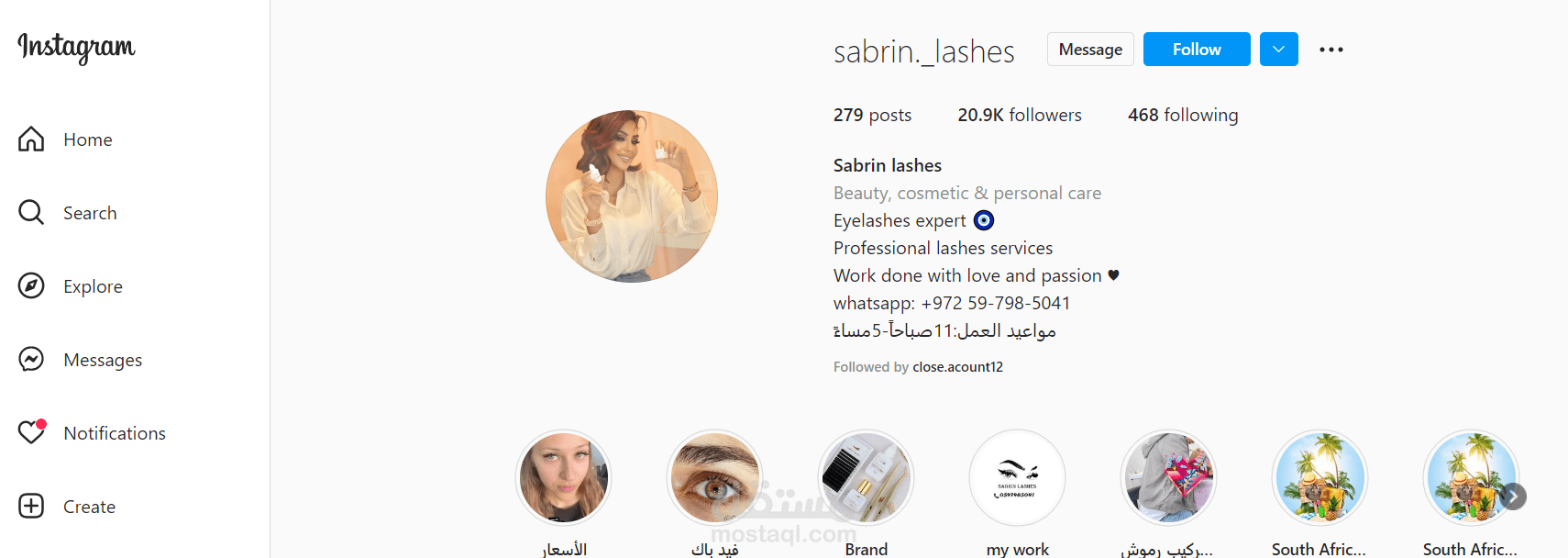Open the Brand story highlight

866,478
